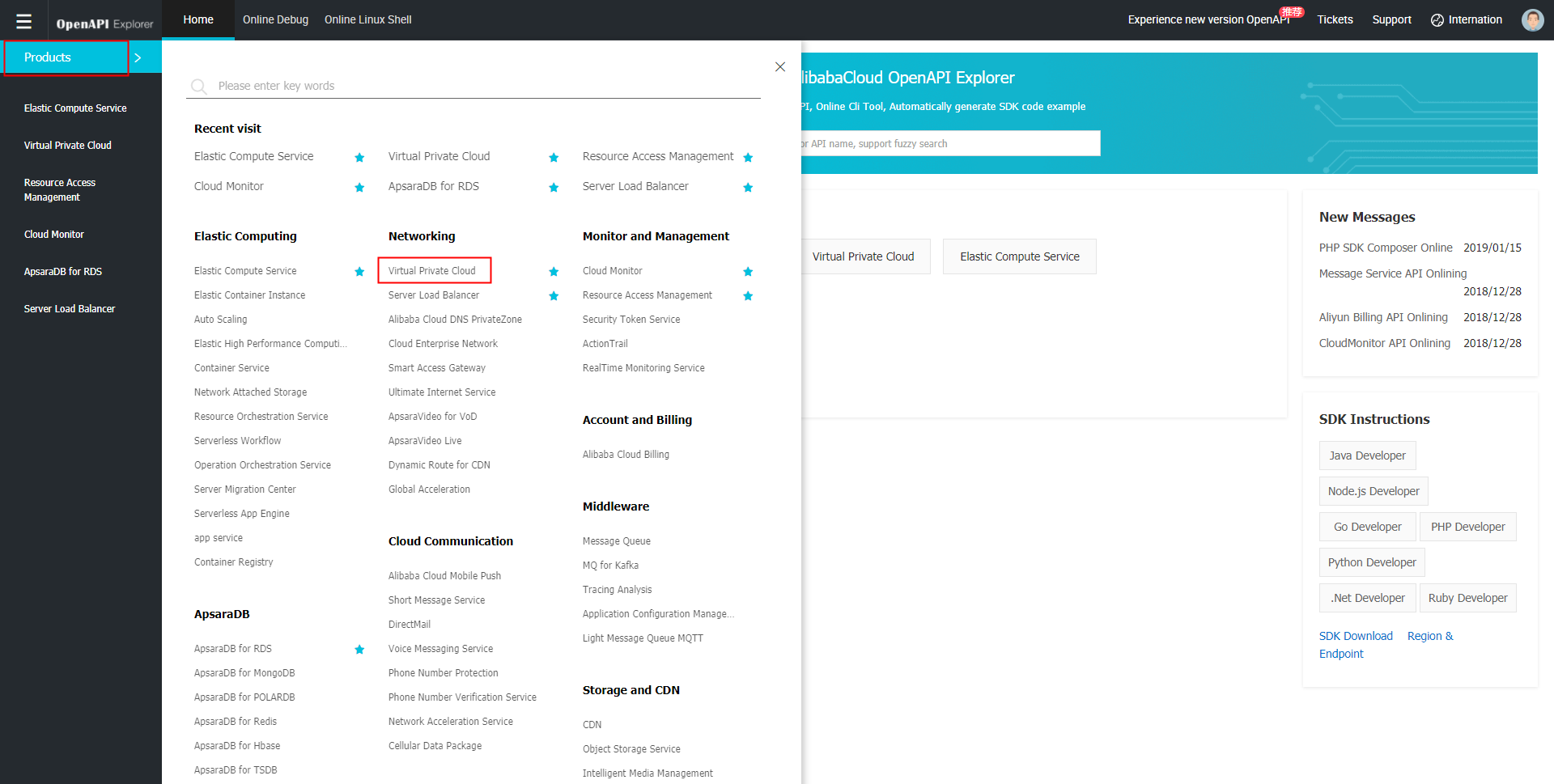
Task: Open .Net Developer SDK instructions
Action: [1368, 598]
